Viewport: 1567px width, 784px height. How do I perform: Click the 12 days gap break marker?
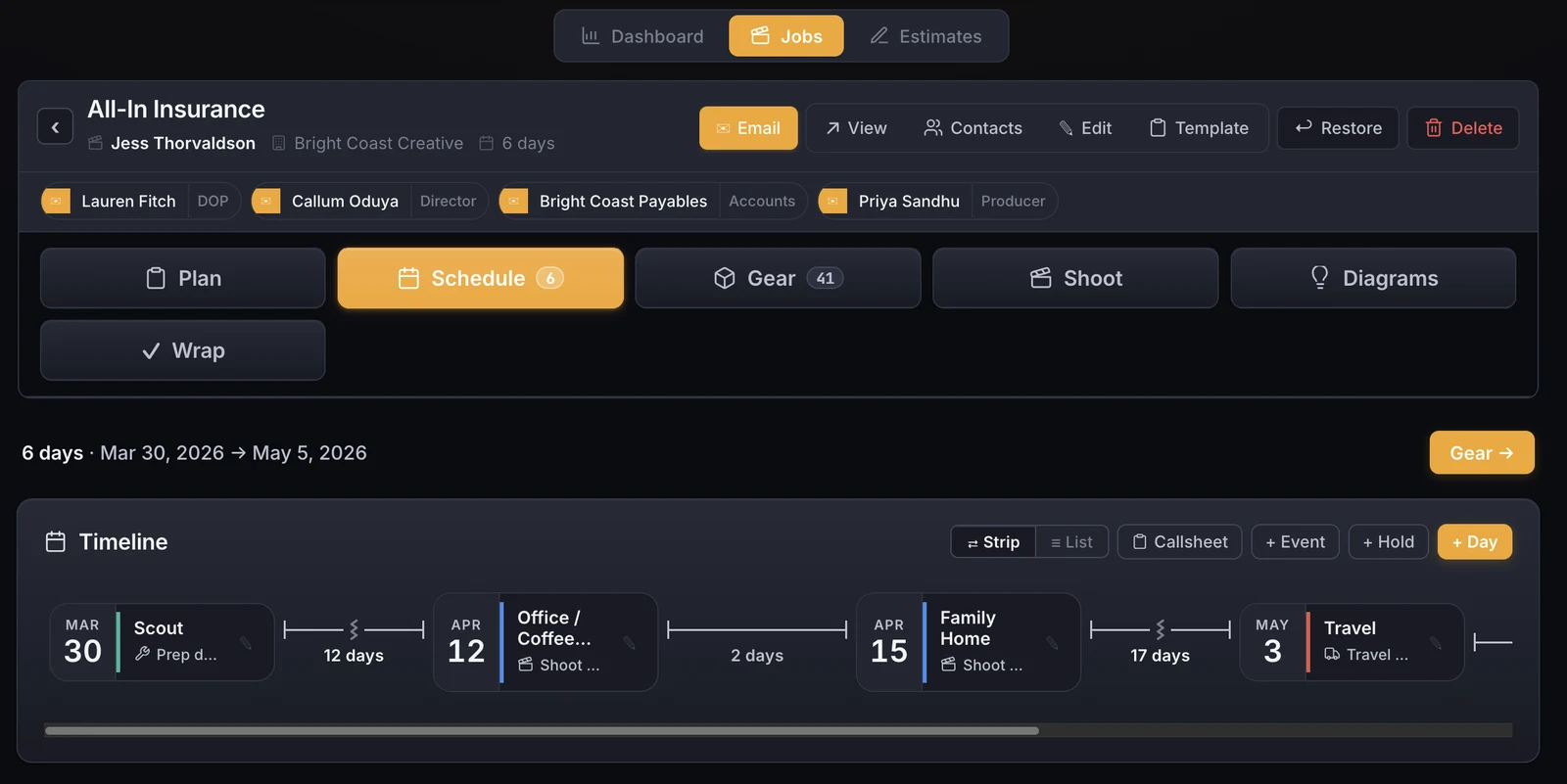point(354,629)
